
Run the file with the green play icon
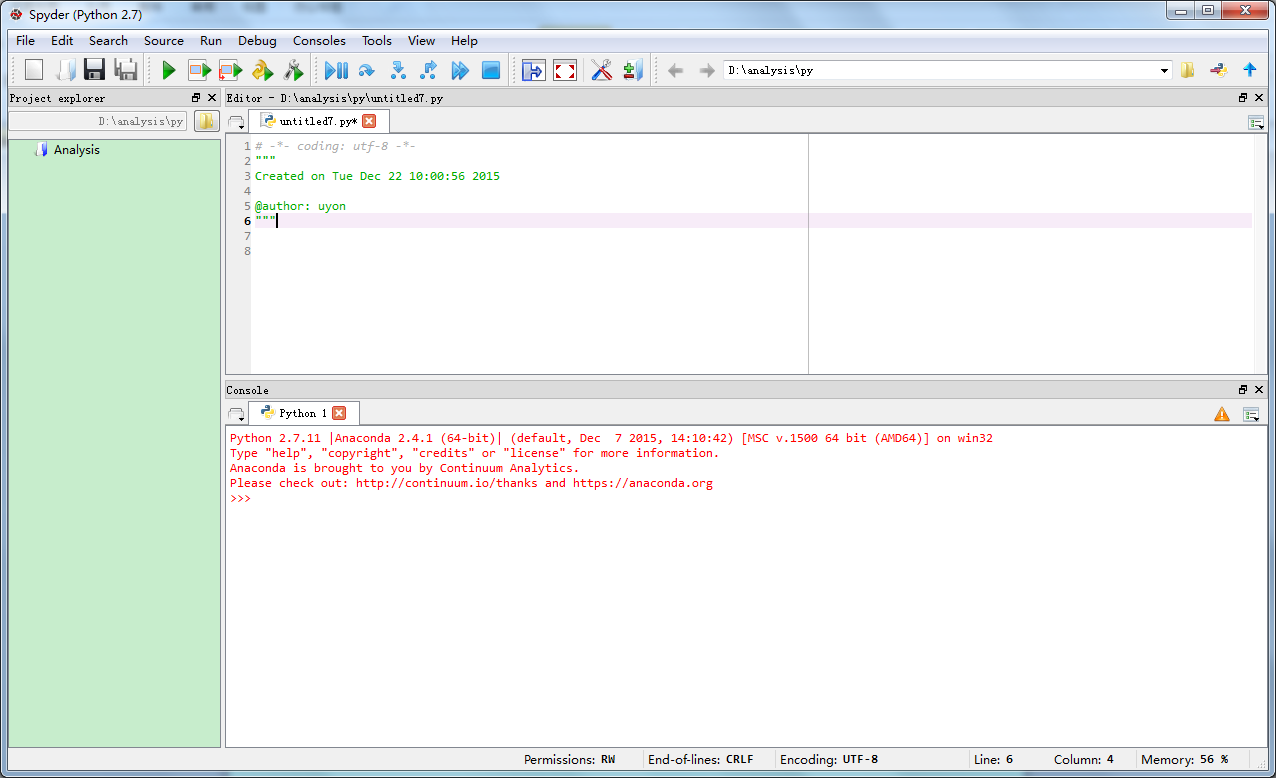pos(169,70)
